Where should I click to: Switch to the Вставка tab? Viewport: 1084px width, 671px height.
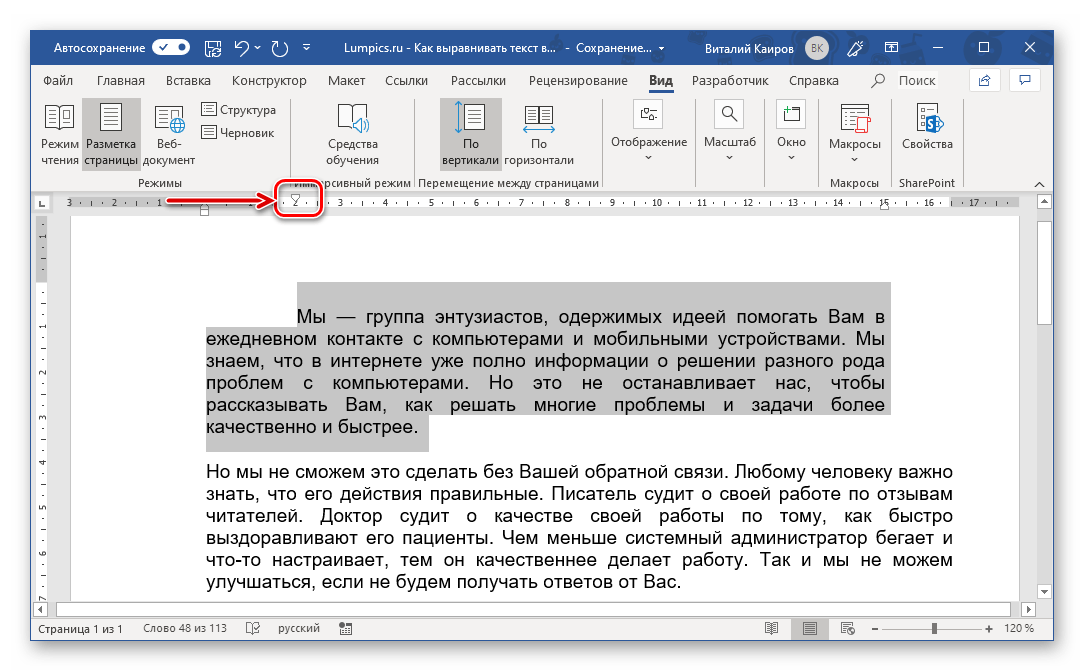pyautogui.click(x=188, y=81)
